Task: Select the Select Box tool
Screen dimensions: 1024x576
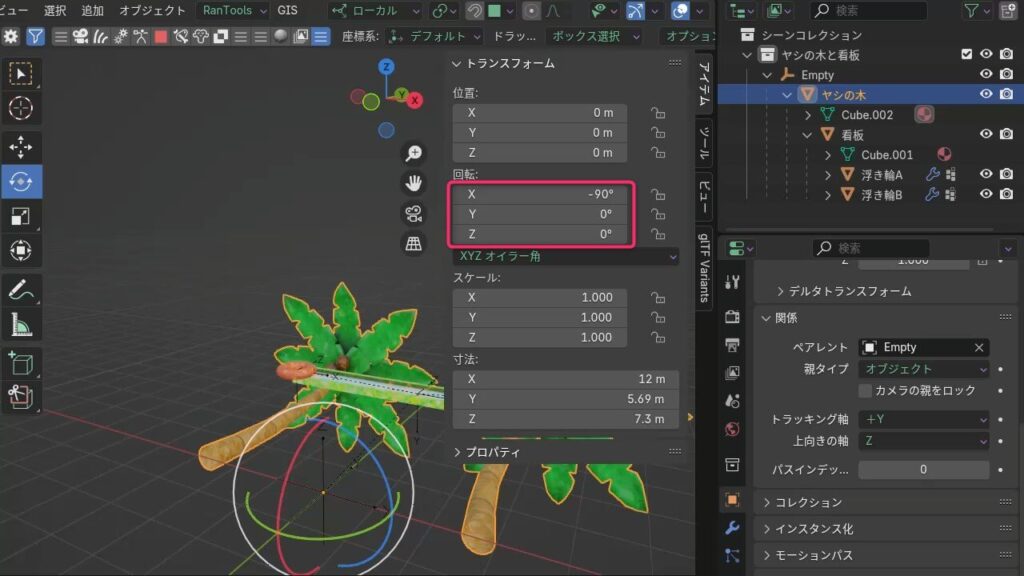Action: [21, 74]
